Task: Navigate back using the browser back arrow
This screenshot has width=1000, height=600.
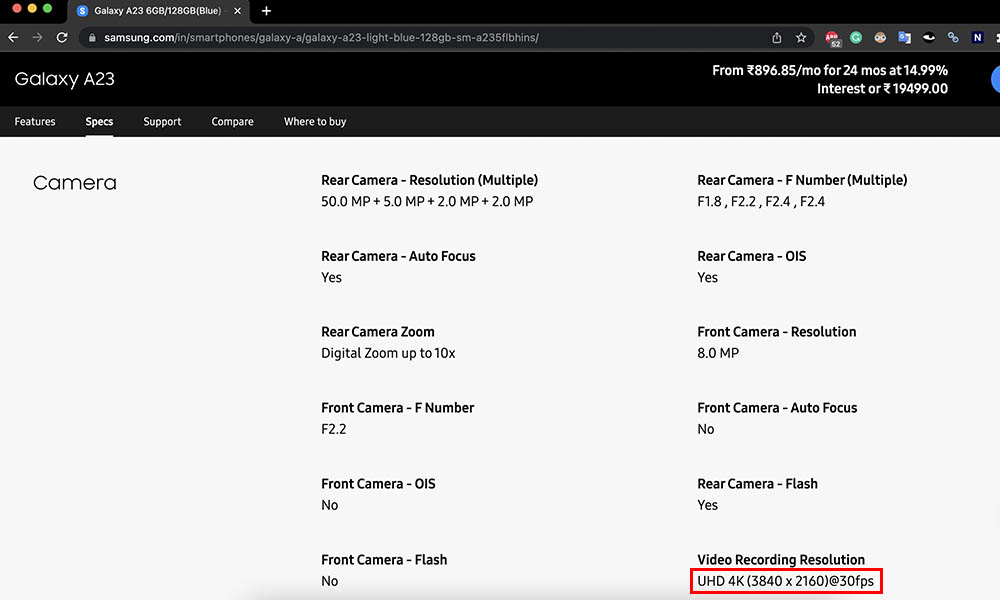Action: 12,37
